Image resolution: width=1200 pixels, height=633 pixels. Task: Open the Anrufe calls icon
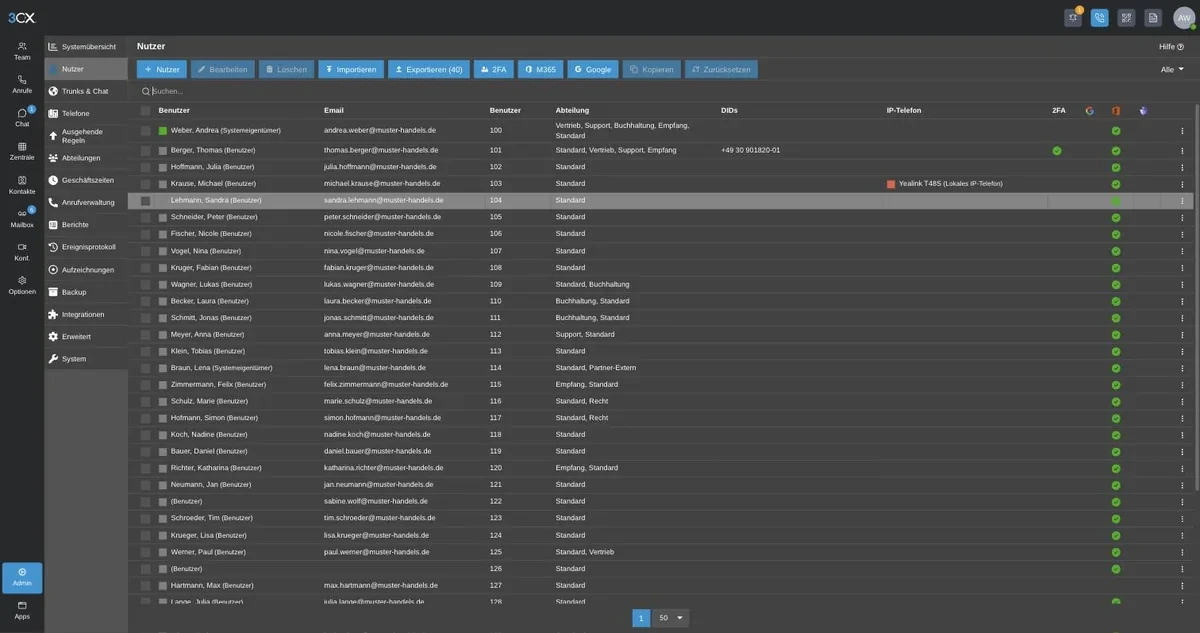(x=22, y=84)
